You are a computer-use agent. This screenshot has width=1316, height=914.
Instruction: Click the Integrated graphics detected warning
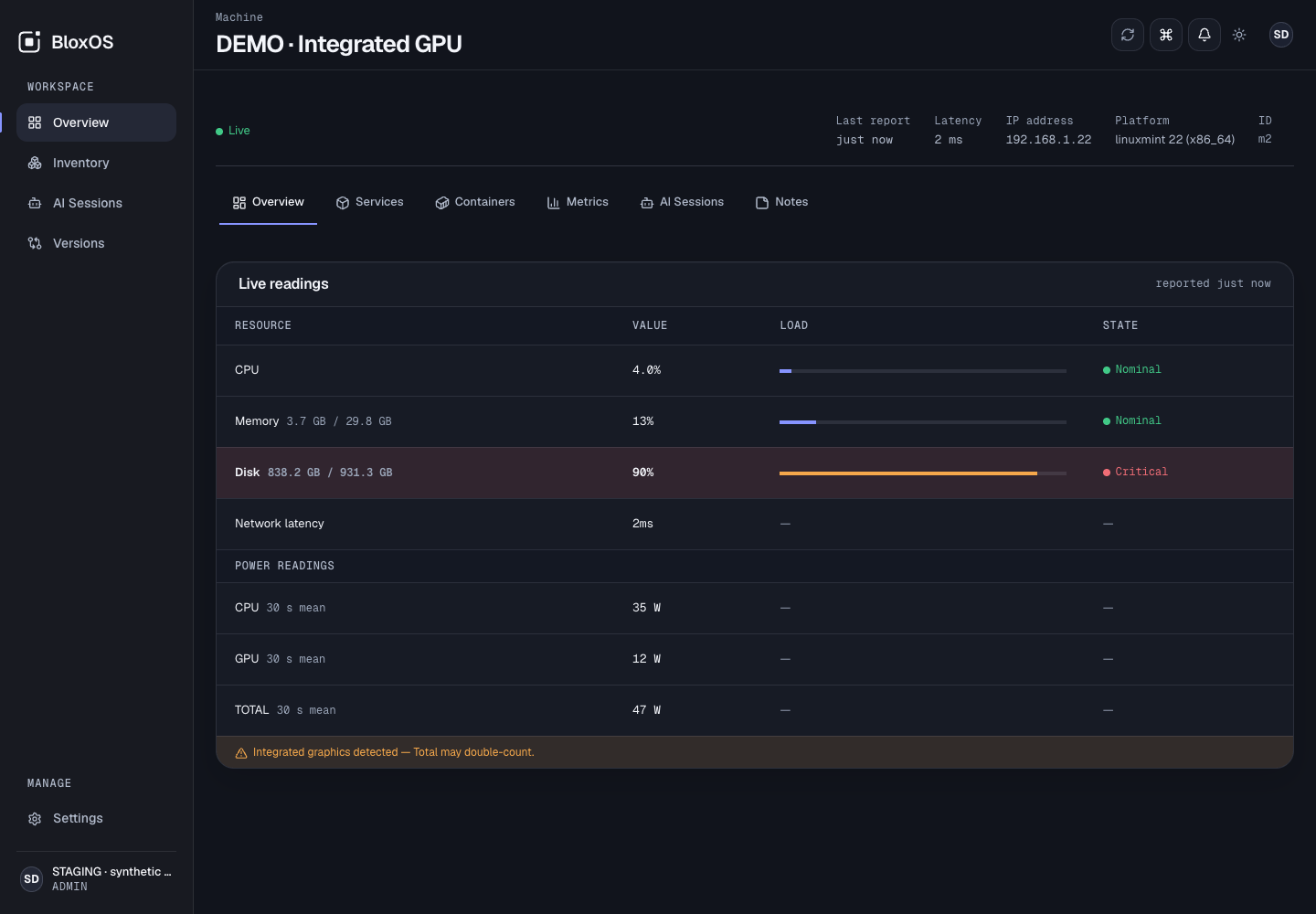[x=394, y=753]
